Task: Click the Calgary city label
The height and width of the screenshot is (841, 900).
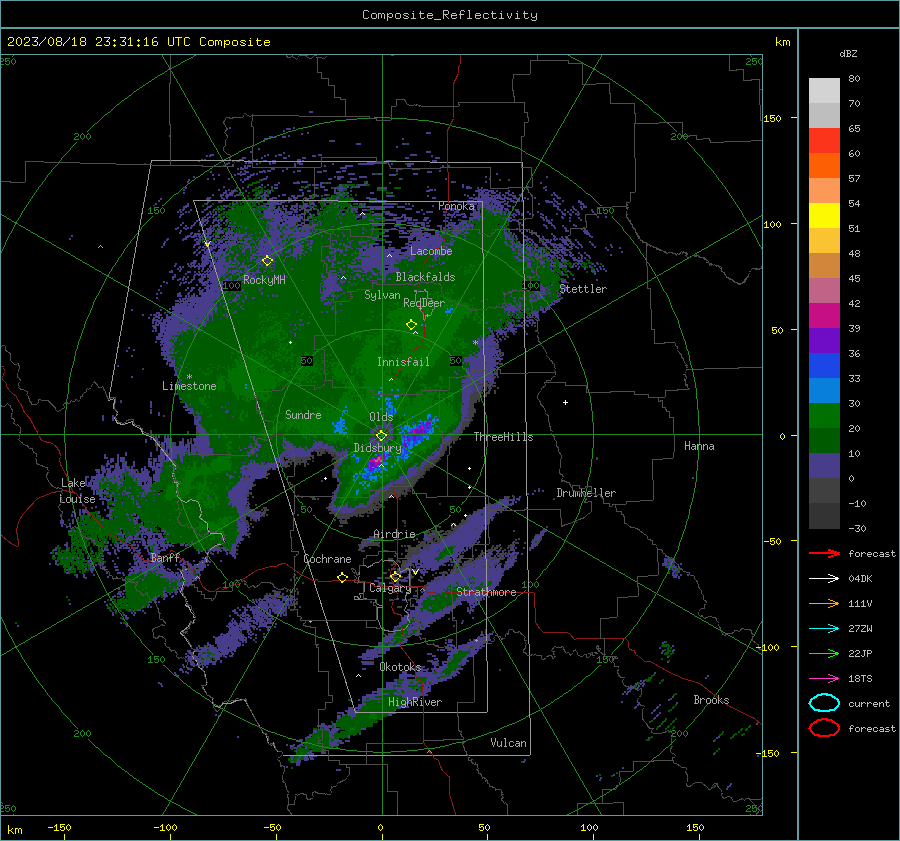Action: [390, 588]
